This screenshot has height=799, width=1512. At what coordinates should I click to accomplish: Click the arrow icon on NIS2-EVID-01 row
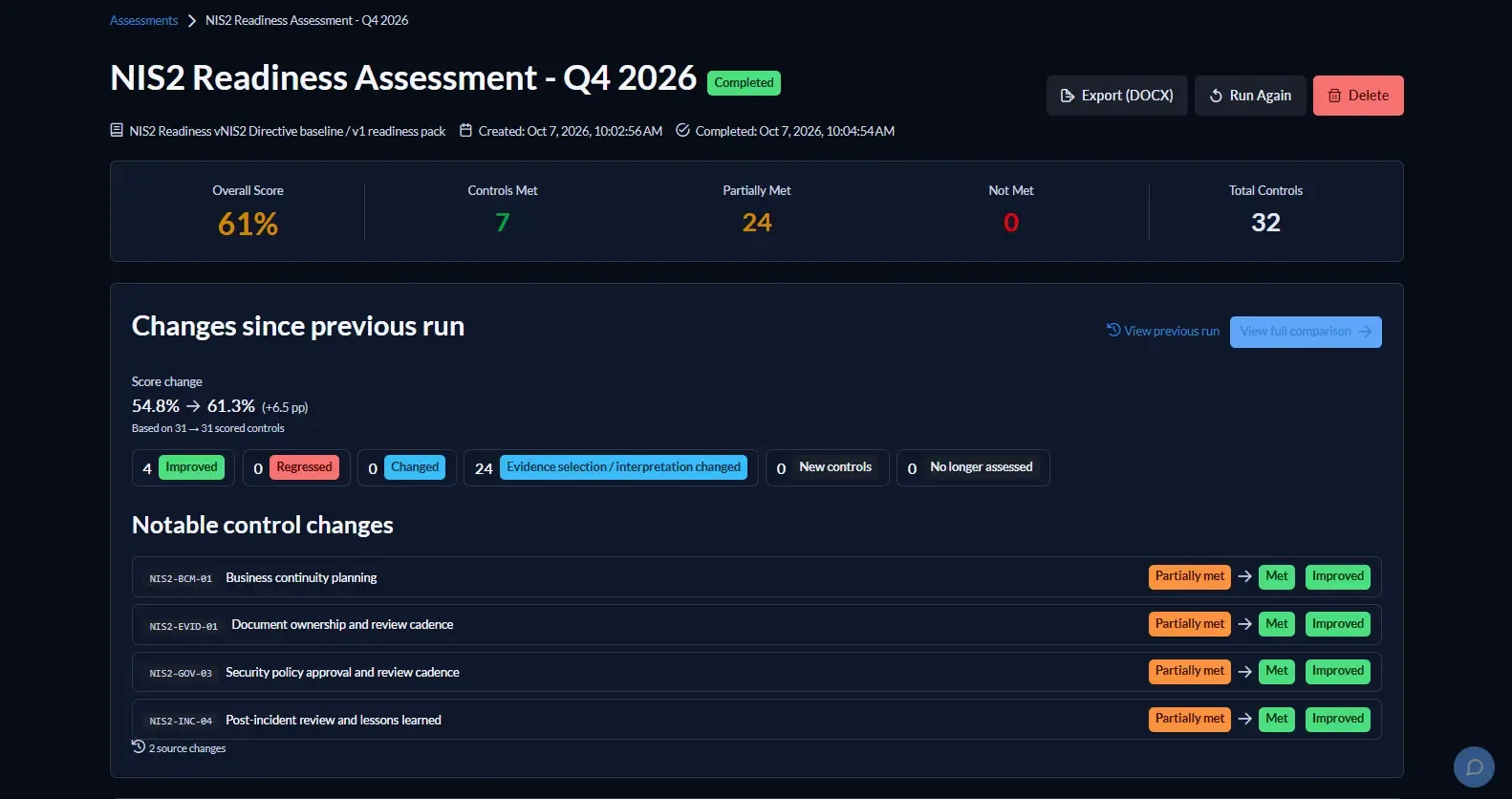click(1245, 624)
